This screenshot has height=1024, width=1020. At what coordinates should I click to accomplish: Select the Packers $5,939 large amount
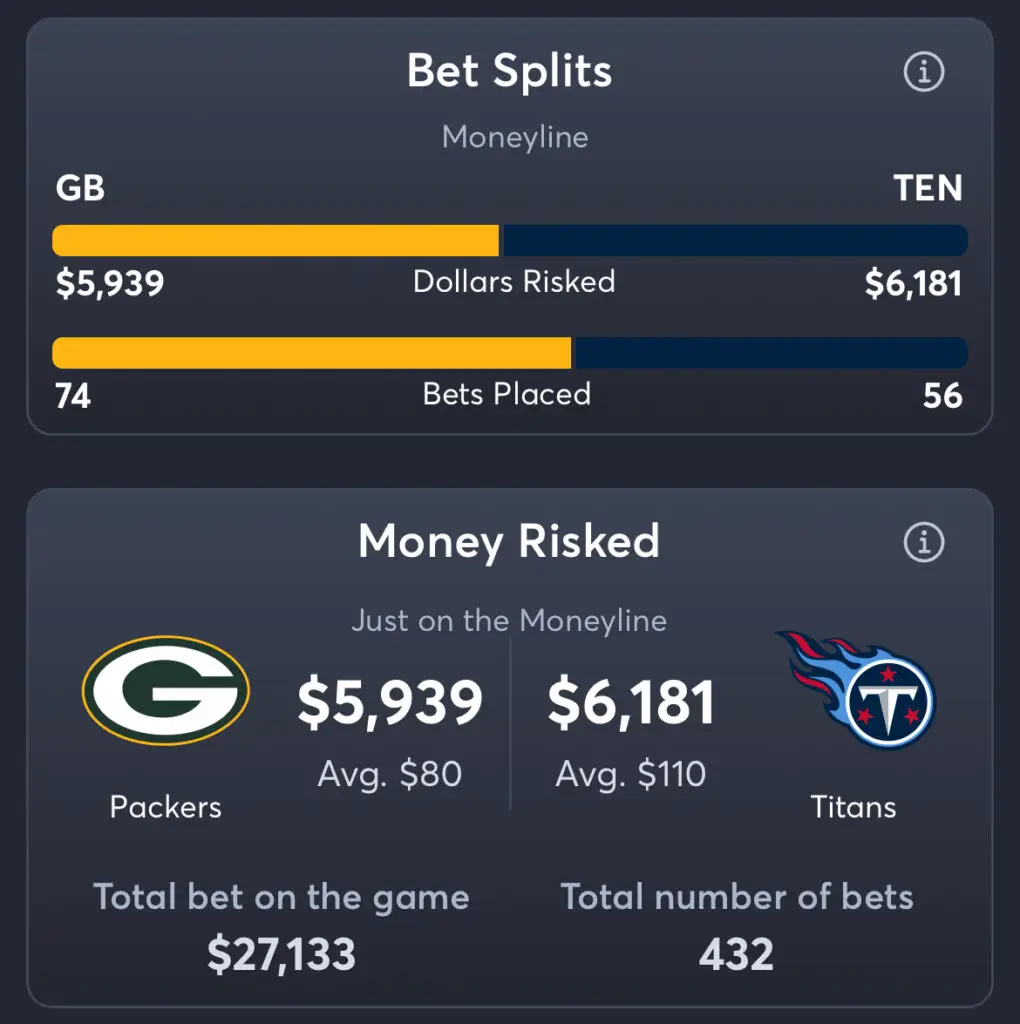point(390,703)
